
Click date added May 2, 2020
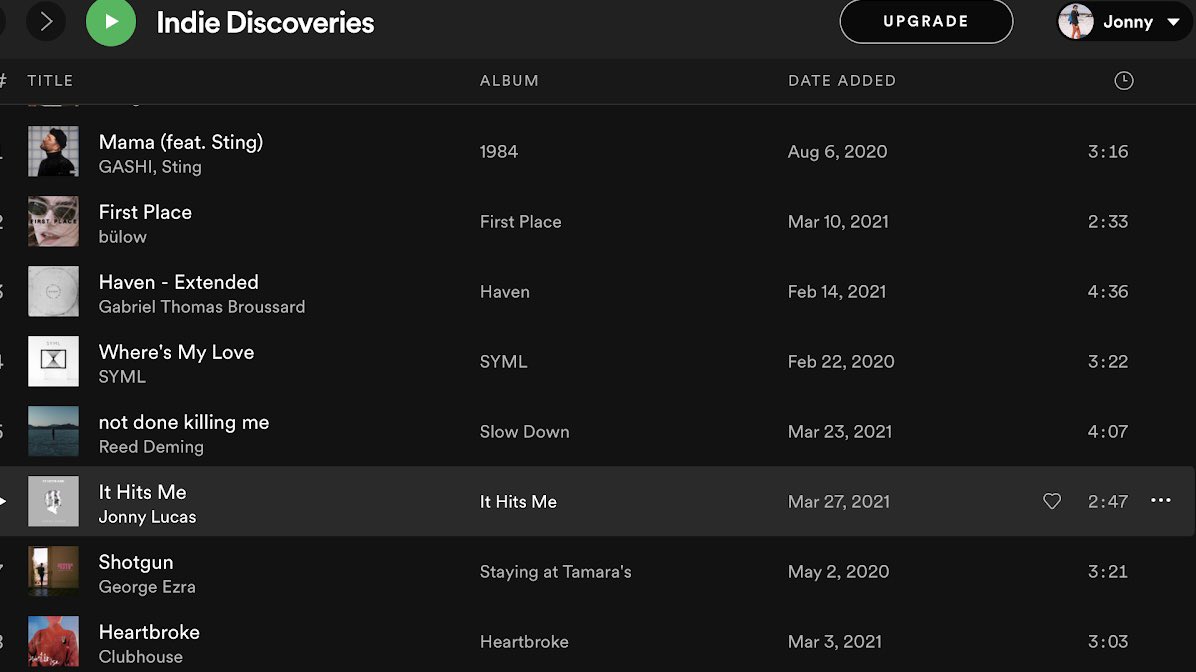pos(838,572)
